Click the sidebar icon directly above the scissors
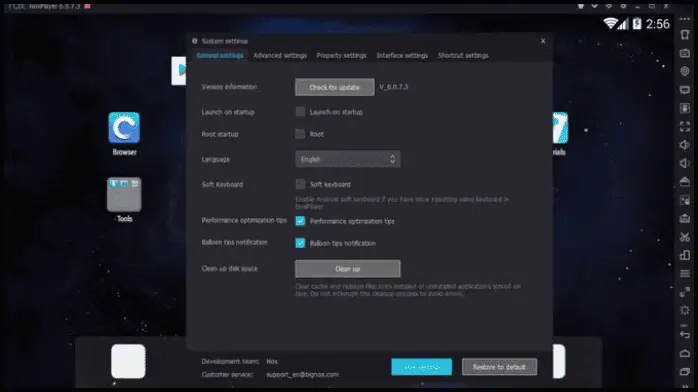 pyautogui.click(x=685, y=218)
